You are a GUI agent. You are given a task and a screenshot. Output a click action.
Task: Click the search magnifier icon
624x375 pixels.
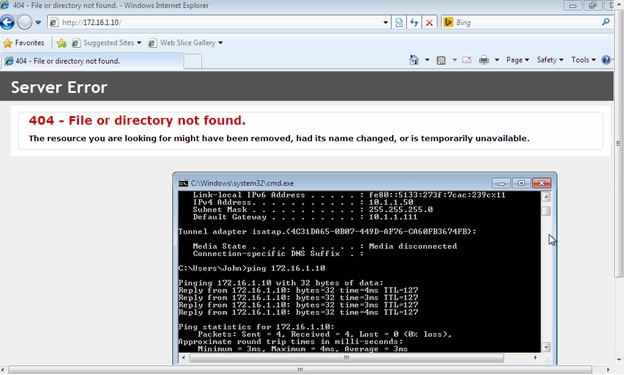pos(606,22)
